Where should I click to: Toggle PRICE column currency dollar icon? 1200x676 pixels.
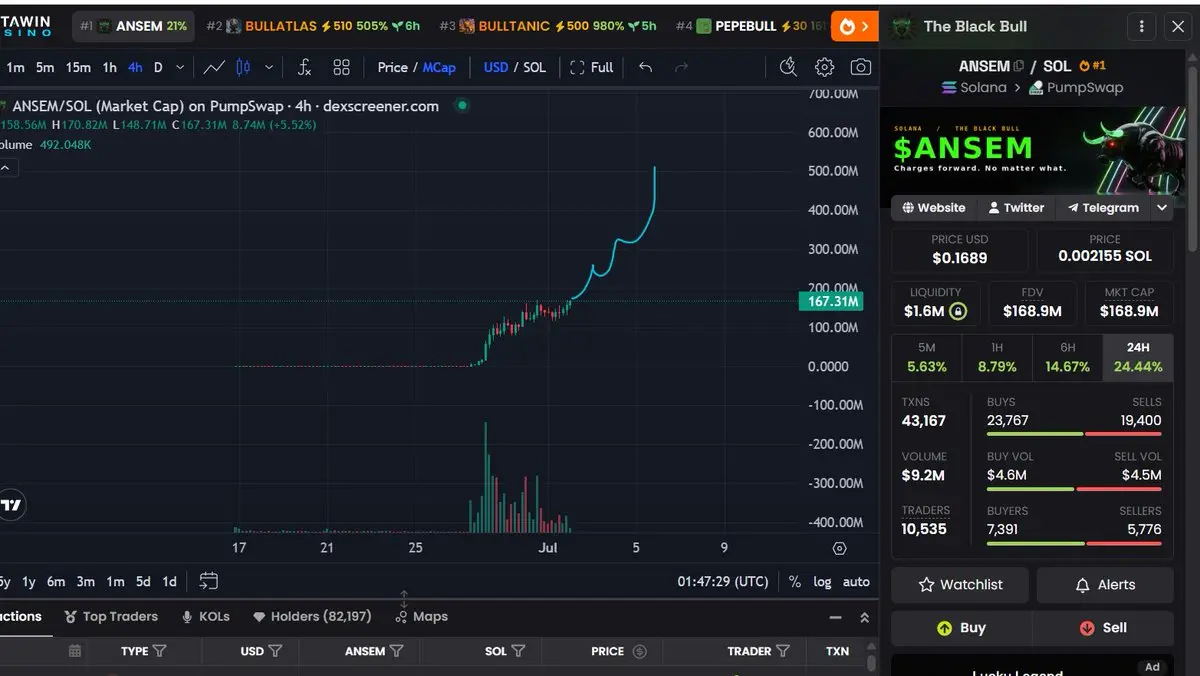(640, 651)
